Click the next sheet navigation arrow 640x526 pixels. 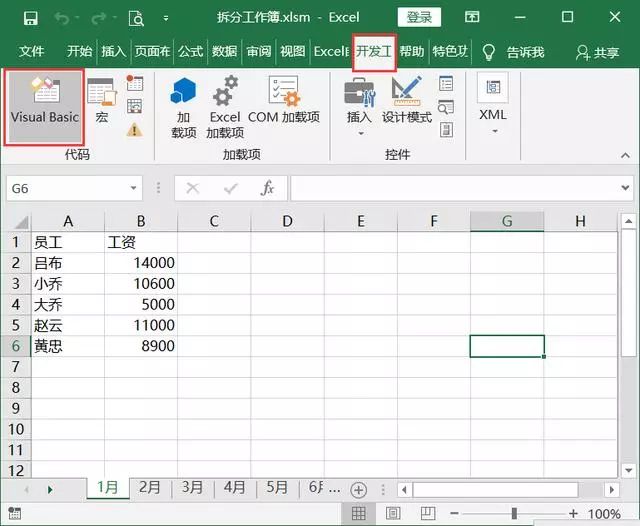pyautogui.click(x=50, y=489)
